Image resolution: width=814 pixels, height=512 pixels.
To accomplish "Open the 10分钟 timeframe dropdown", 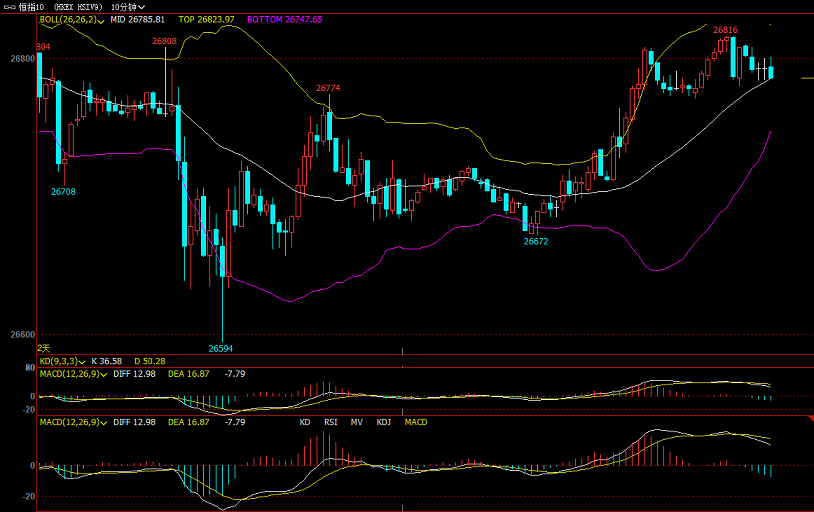I will [x=125, y=6].
